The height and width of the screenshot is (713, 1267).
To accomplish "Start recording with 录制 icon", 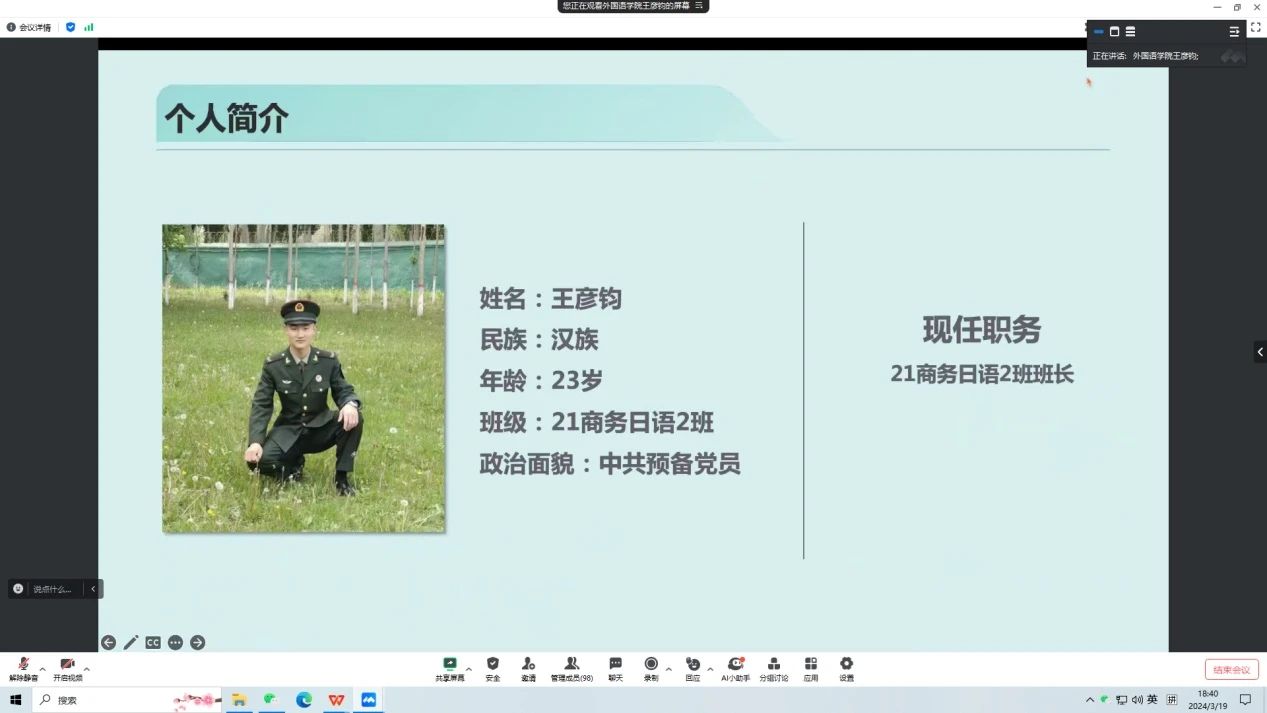I will click(651, 668).
